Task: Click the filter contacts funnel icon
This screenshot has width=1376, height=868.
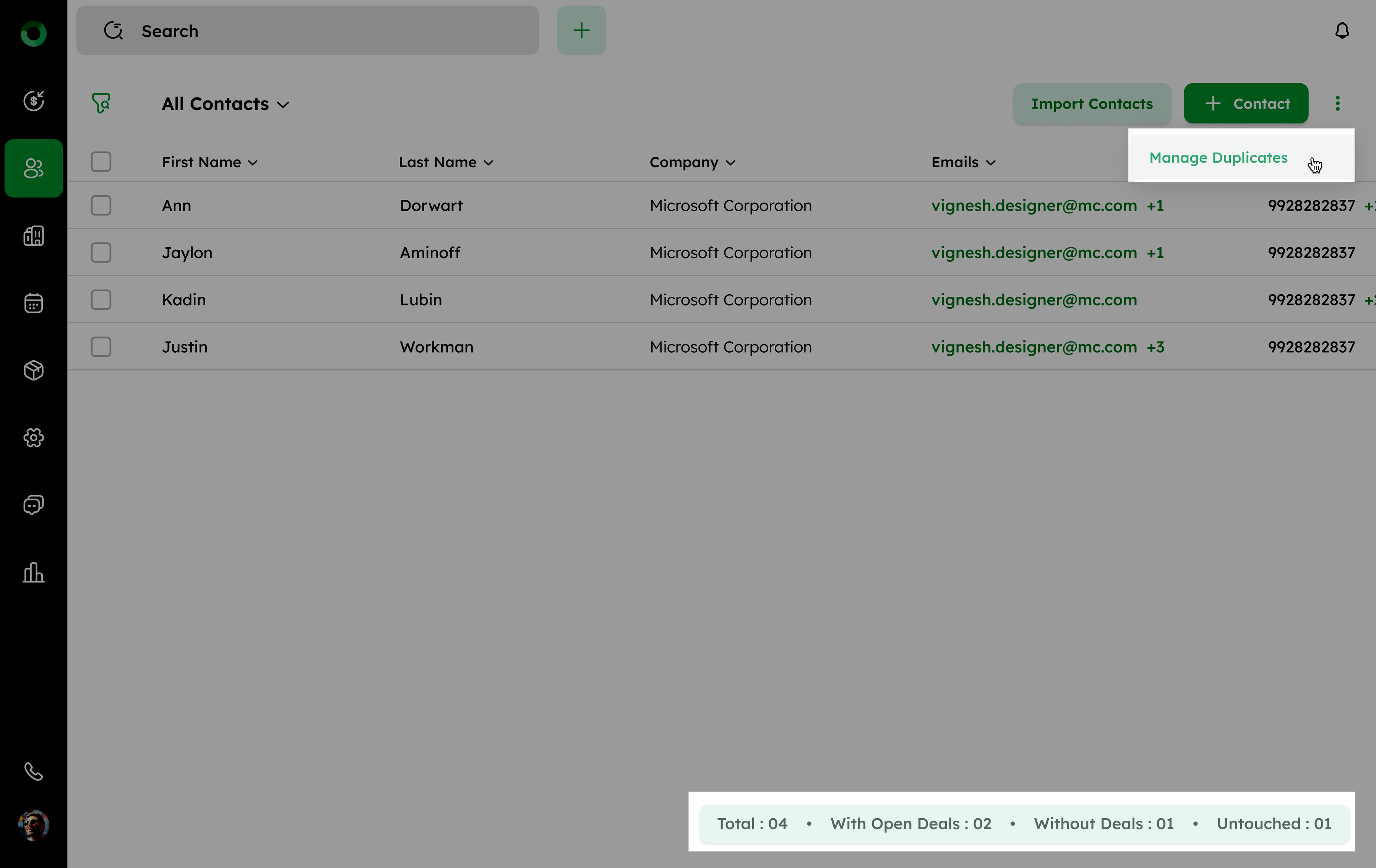Action: point(101,104)
